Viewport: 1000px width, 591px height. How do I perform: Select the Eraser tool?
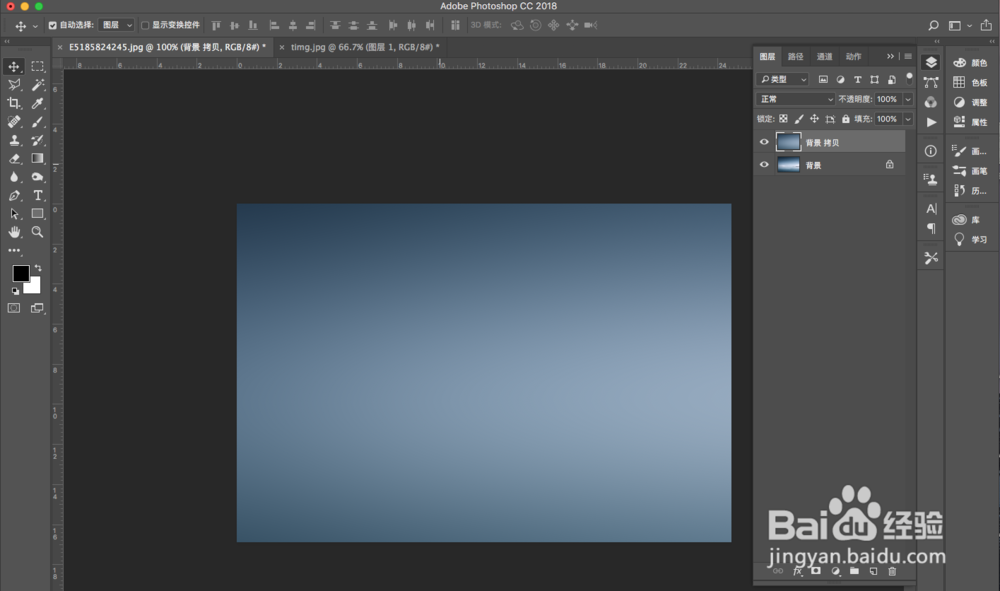14,159
